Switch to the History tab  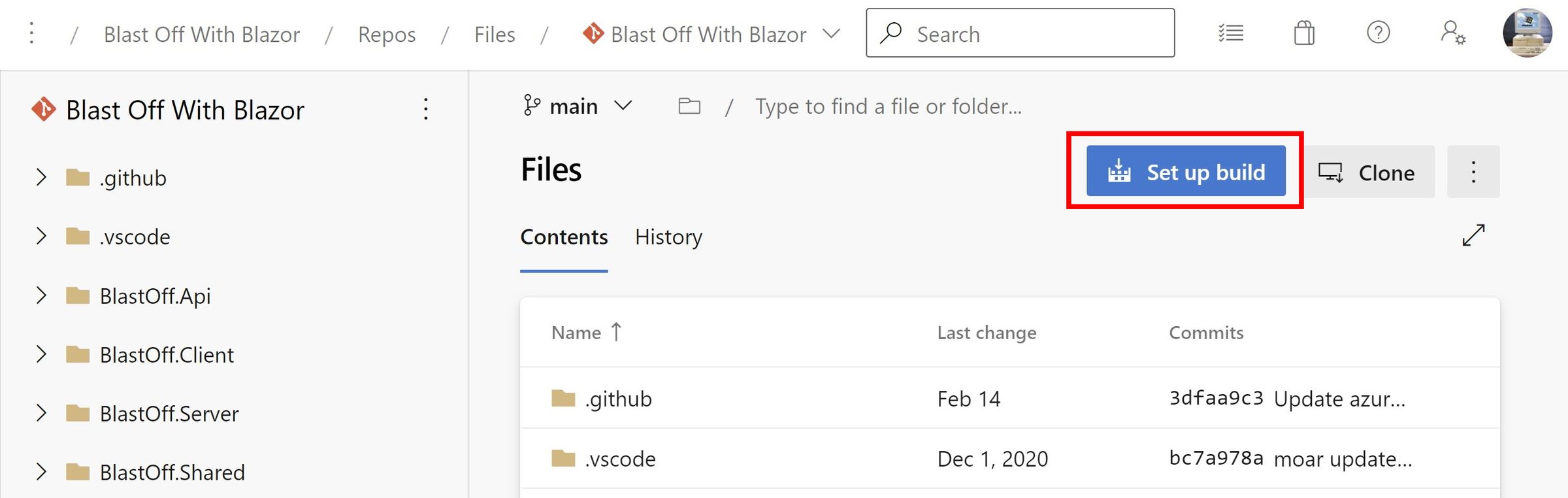point(668,237)
